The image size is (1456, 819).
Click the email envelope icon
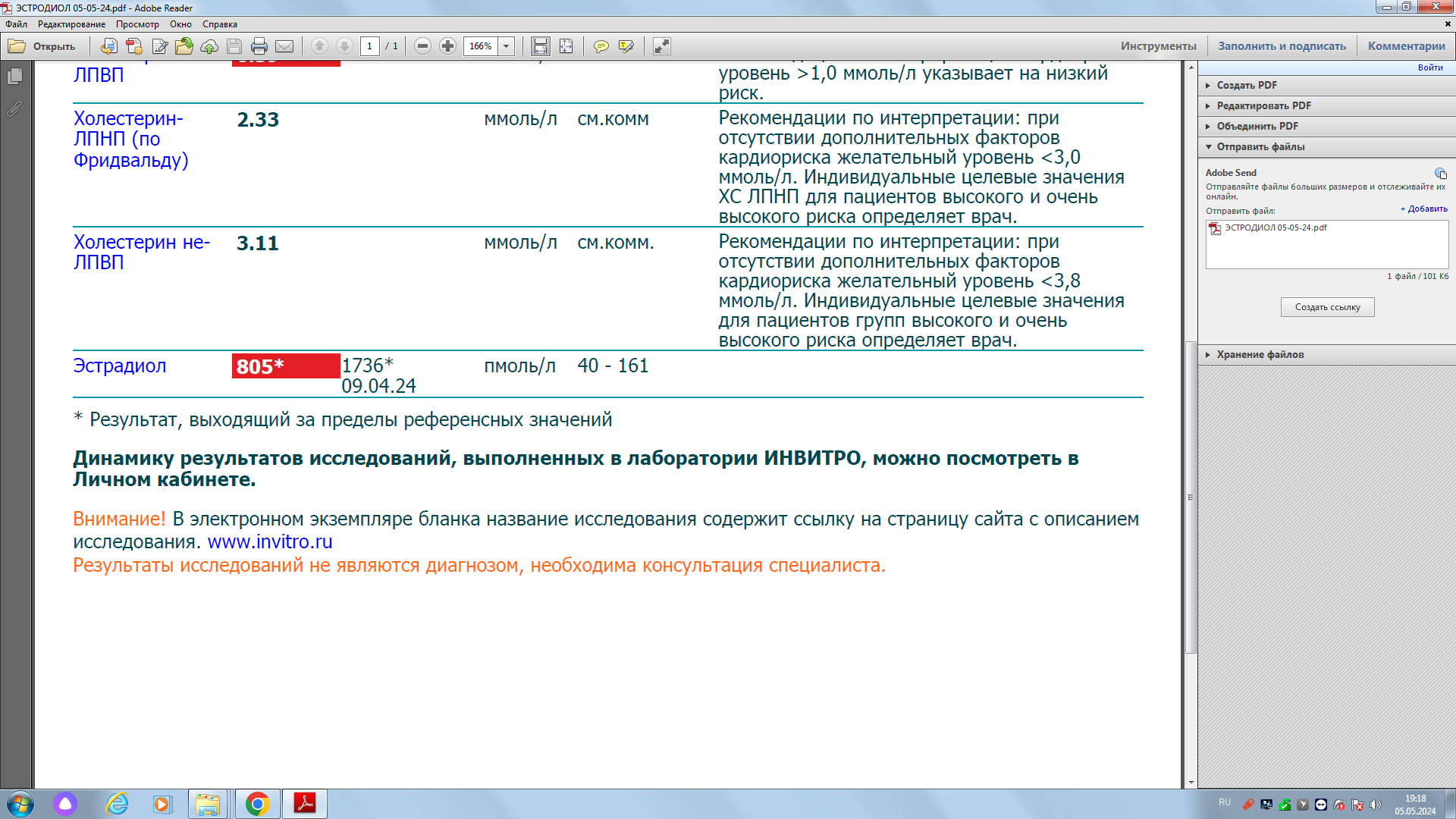(284, 46)
